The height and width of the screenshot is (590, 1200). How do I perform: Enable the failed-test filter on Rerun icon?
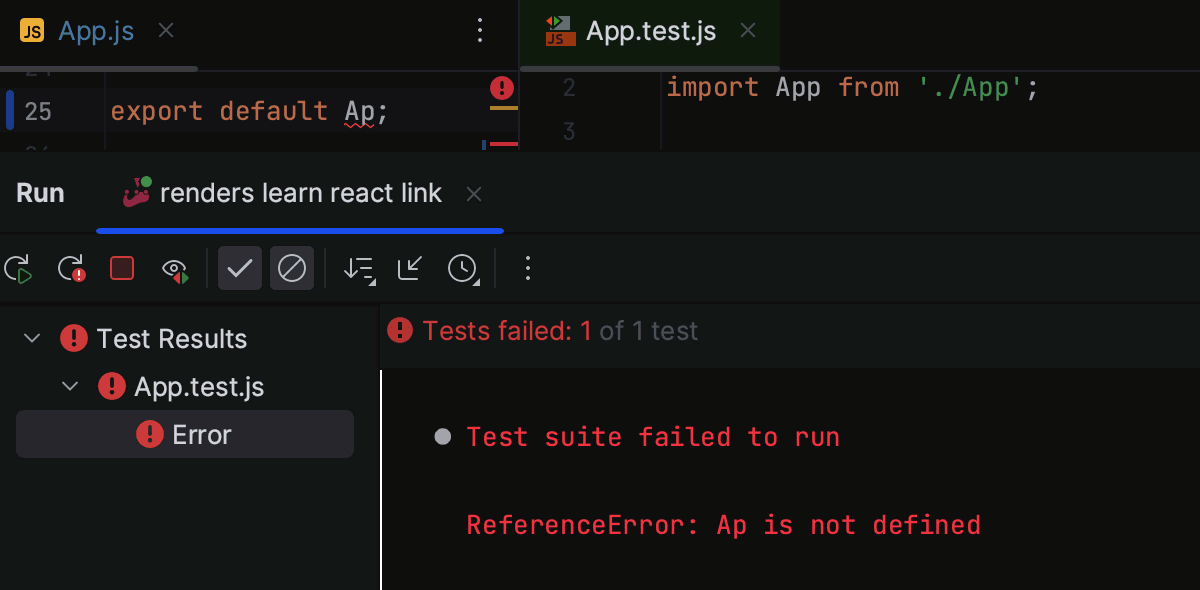click(x=70, y=268)
